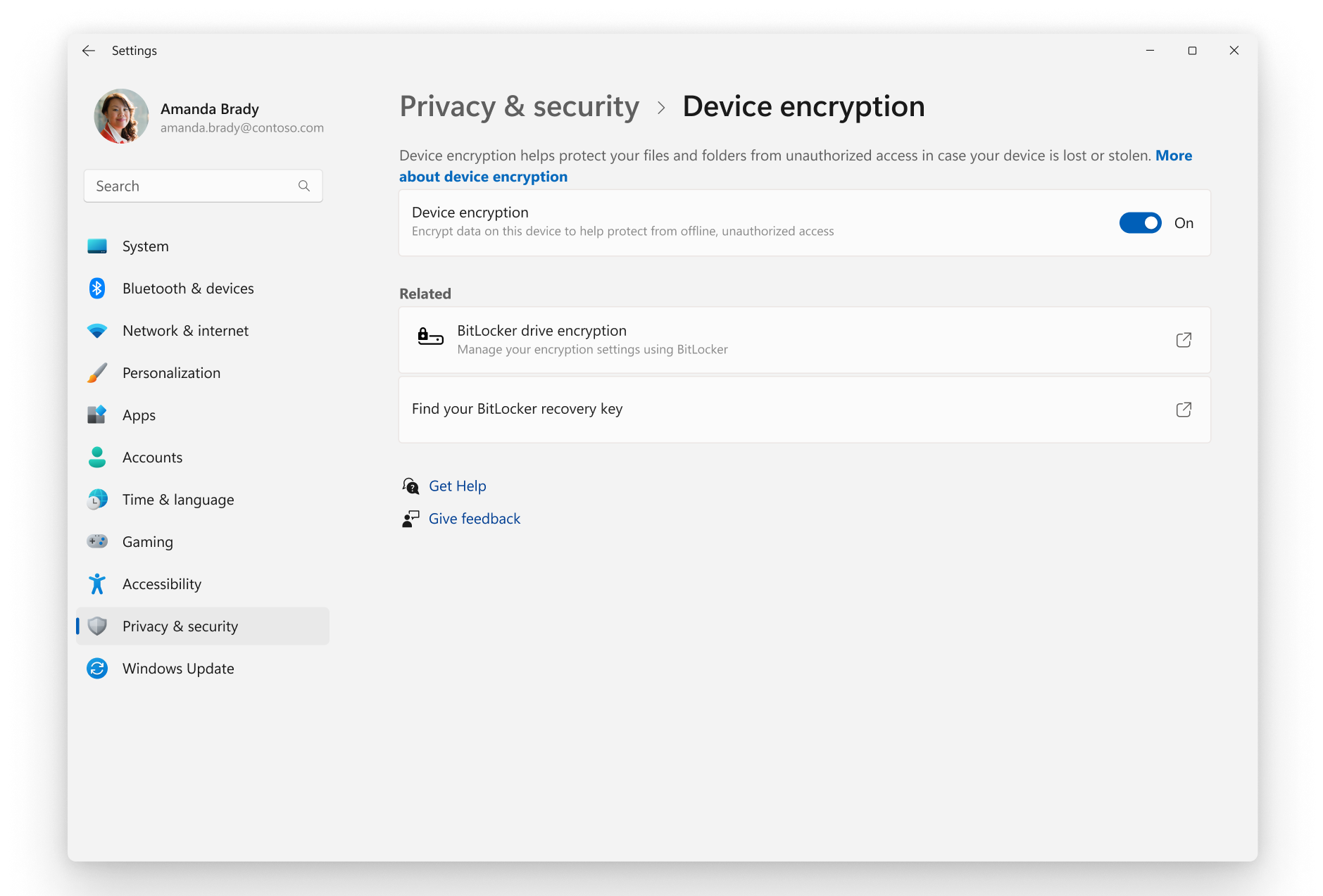Click the Give feedback person icon
Viewport: 1323px width, 896px height.
[x=410, y=519]
